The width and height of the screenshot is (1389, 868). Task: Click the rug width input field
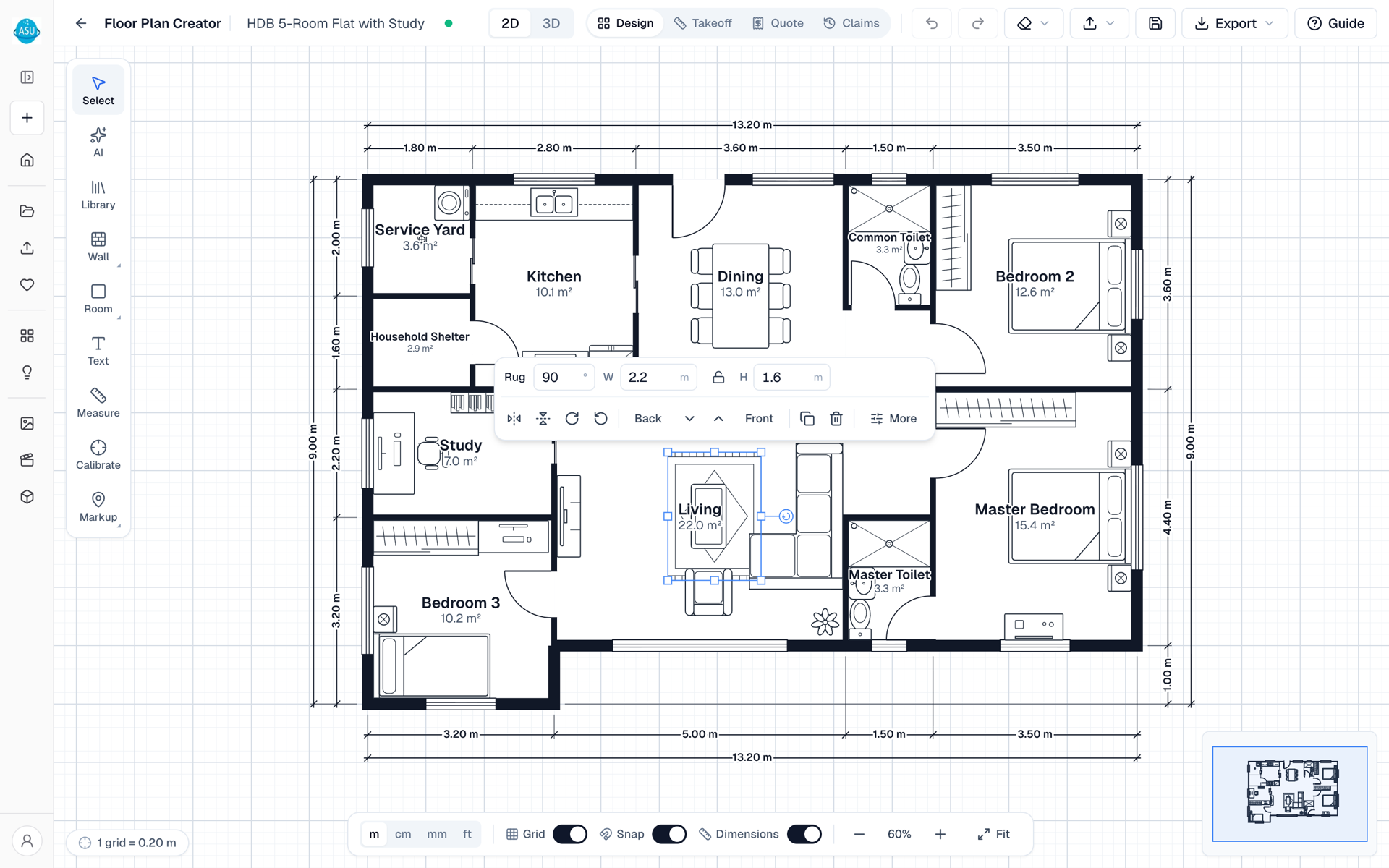tap(658, 378)
